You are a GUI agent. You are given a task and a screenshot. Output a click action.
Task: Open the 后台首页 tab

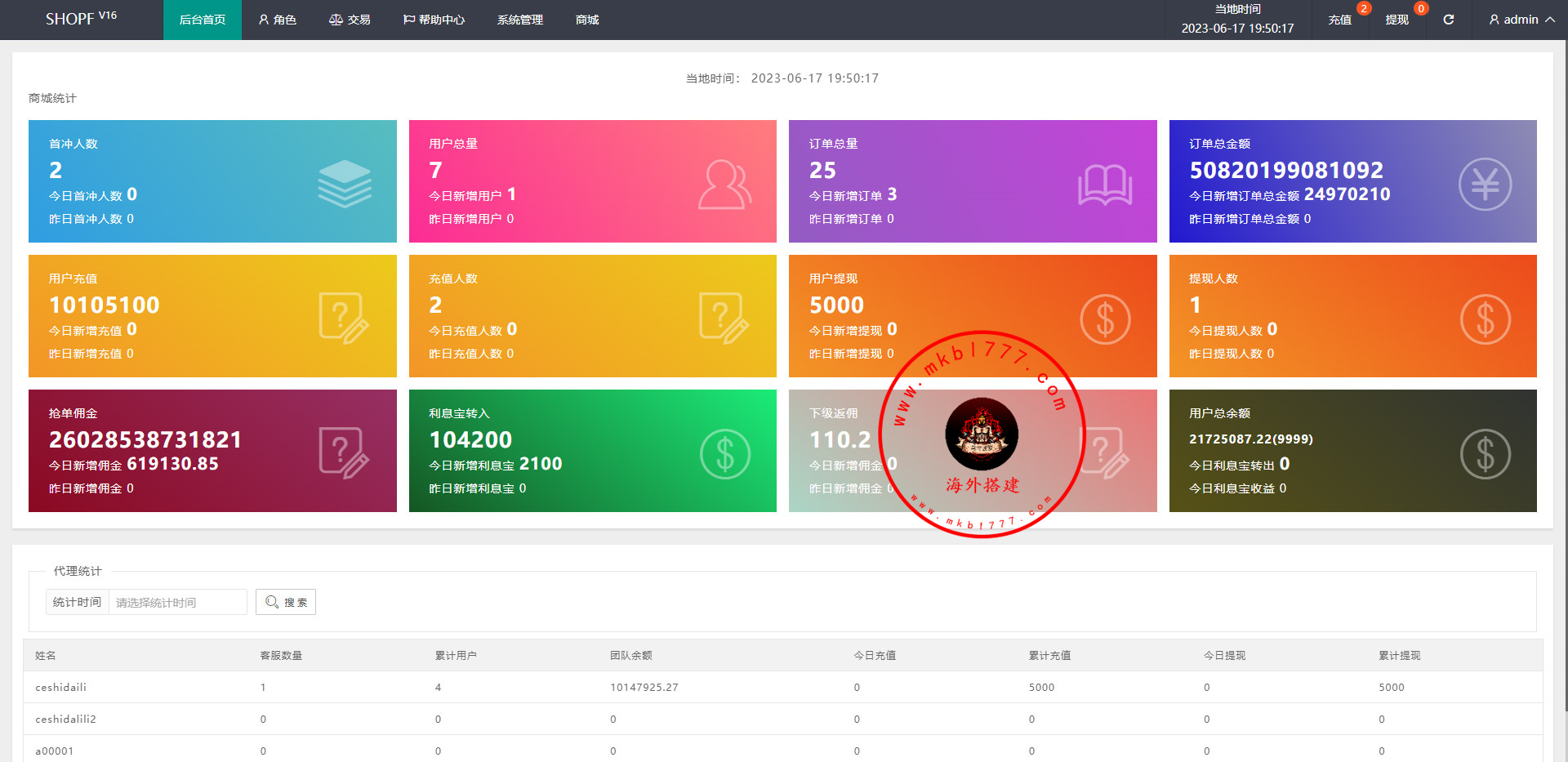click(203, 20)
